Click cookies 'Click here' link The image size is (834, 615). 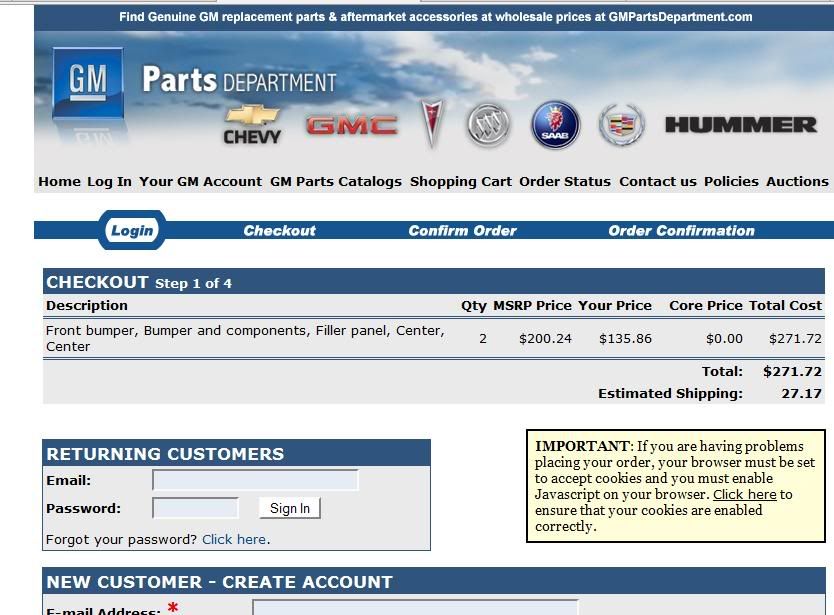(x=745, y=494)
